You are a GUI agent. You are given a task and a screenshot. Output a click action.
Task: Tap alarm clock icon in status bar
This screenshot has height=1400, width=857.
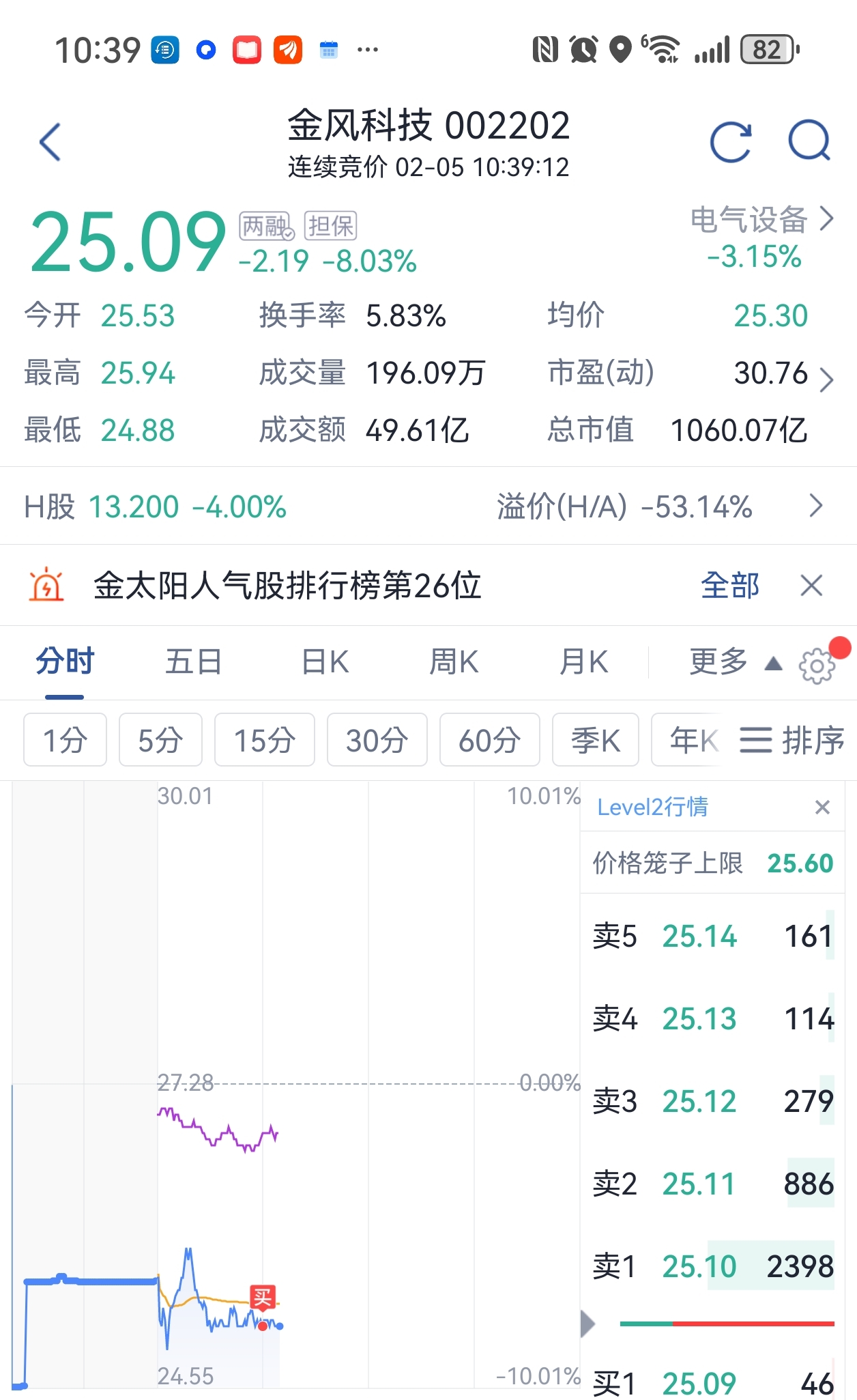[583, 49]
